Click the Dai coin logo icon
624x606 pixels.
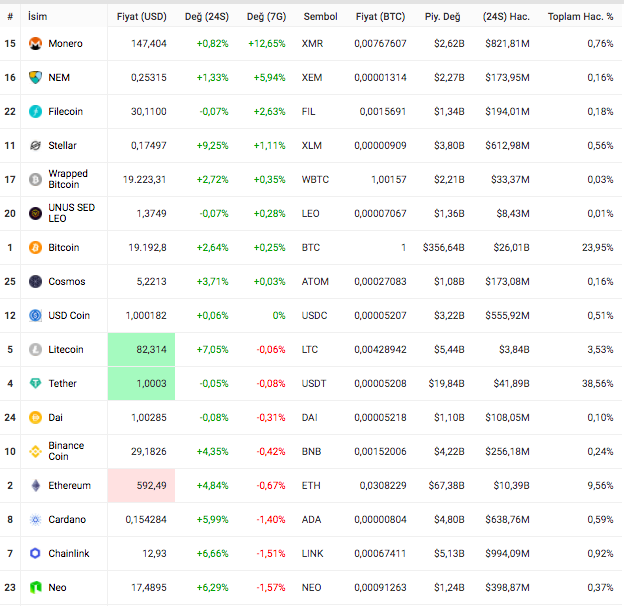click(35, 417)
